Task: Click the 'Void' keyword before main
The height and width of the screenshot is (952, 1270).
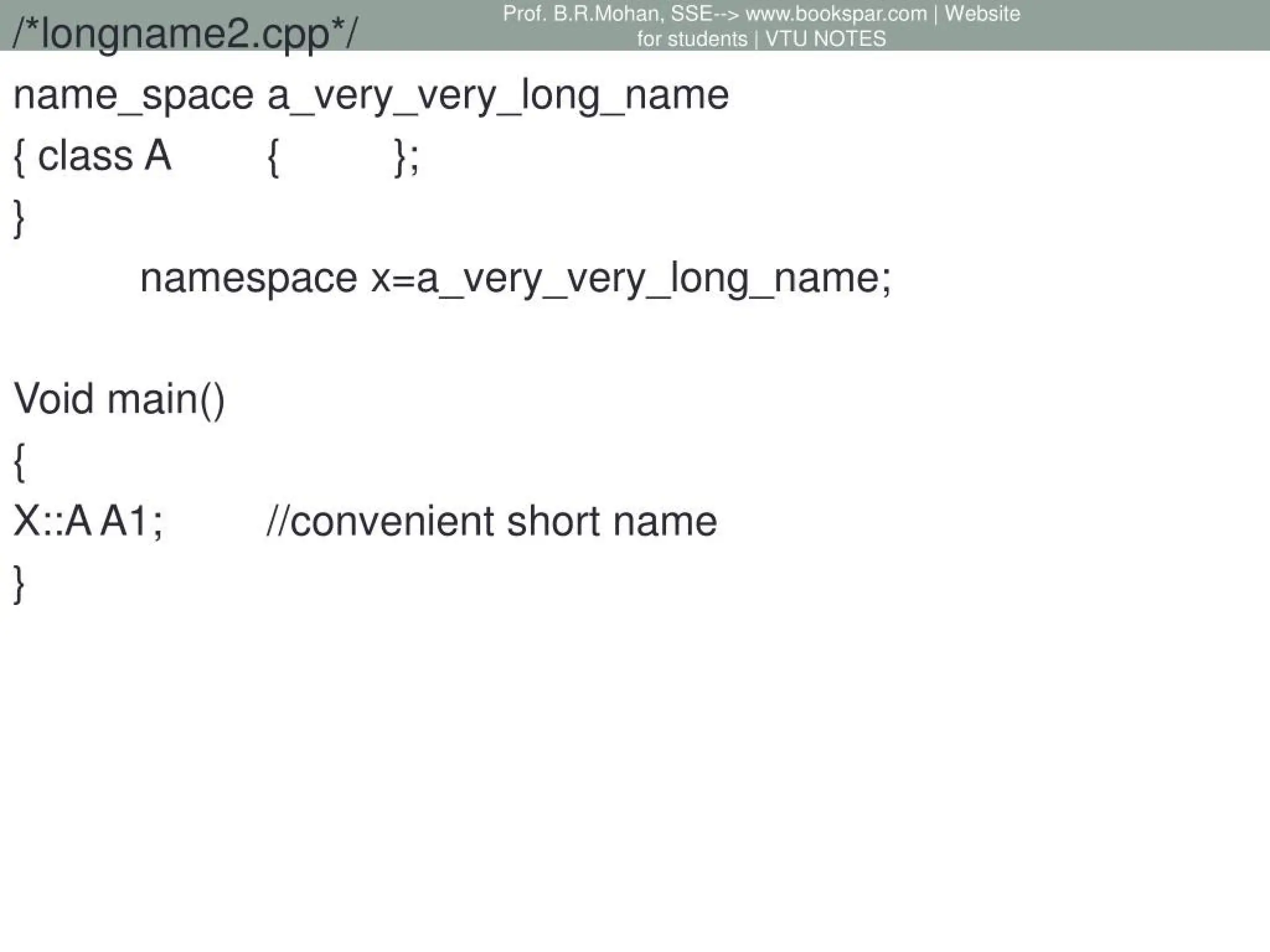Action: (x=53, y=399)
